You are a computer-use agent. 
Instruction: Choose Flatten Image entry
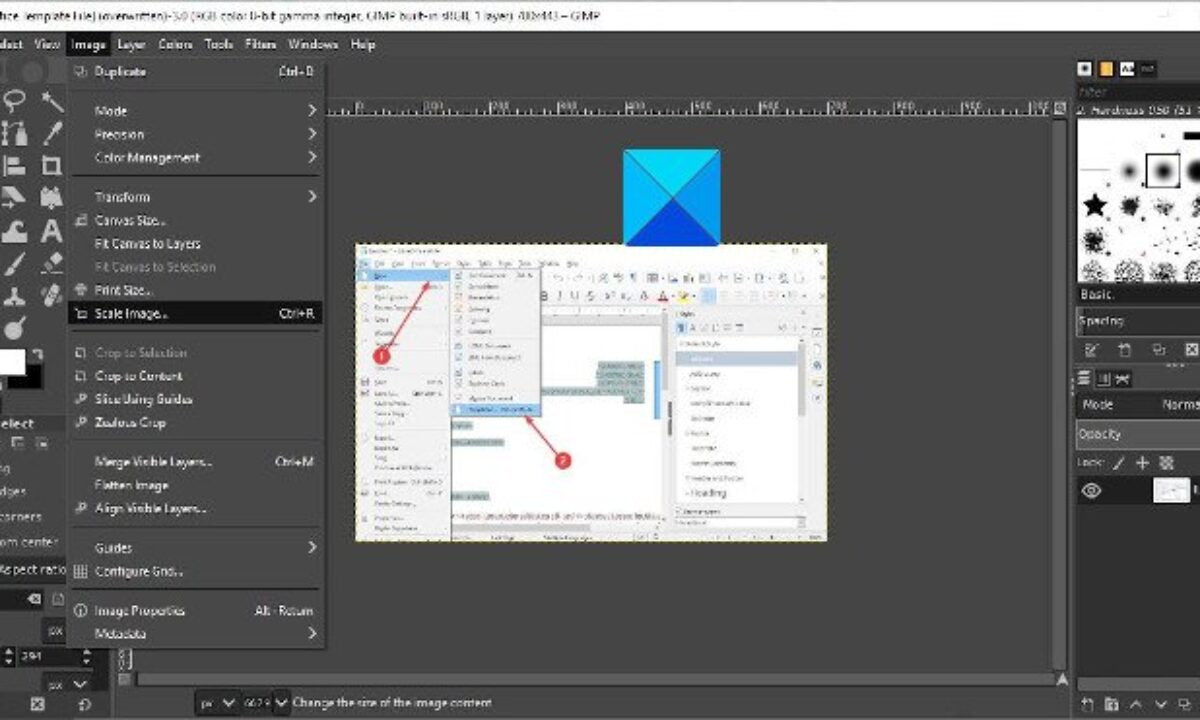tap(196, 485)
